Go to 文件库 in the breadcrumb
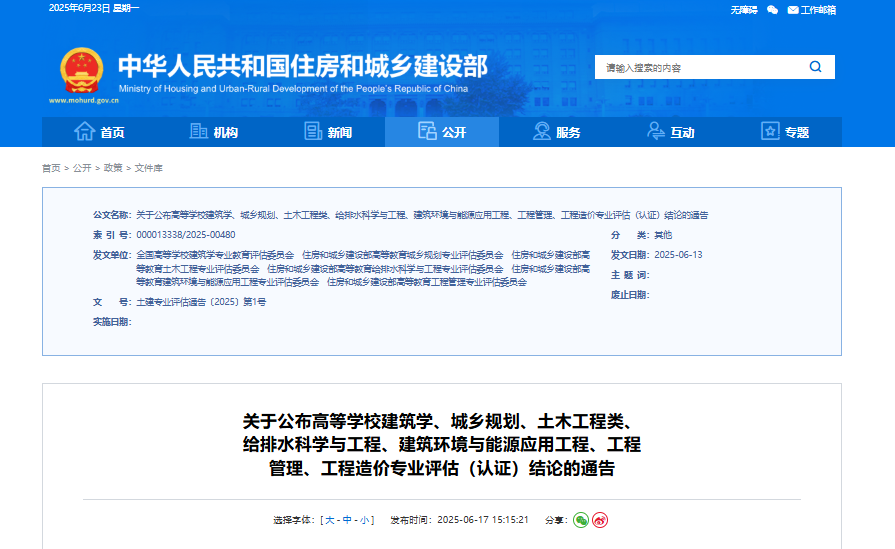Image resolution: width=895 pixels, height=549 pixels. 148,168
